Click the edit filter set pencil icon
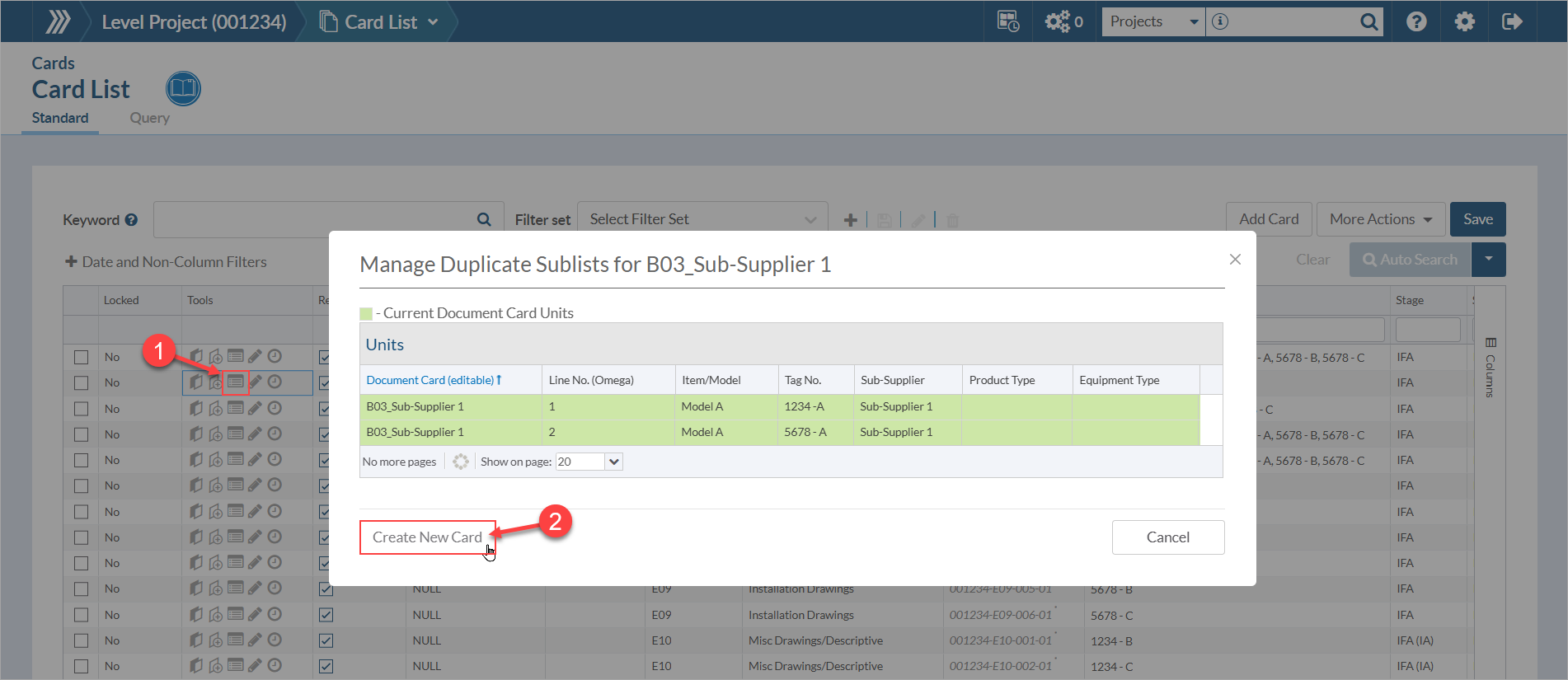 coord(918,220)
